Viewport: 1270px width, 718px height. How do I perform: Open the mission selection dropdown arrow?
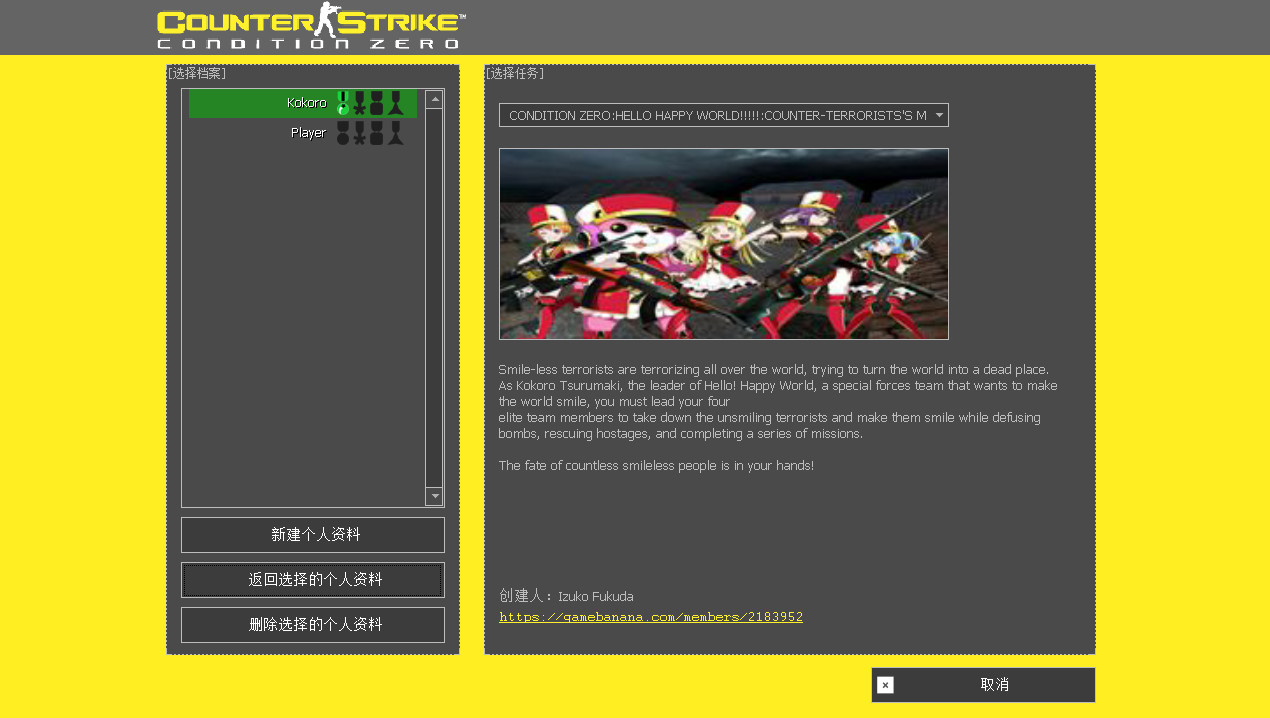click(x=938, y=114)
